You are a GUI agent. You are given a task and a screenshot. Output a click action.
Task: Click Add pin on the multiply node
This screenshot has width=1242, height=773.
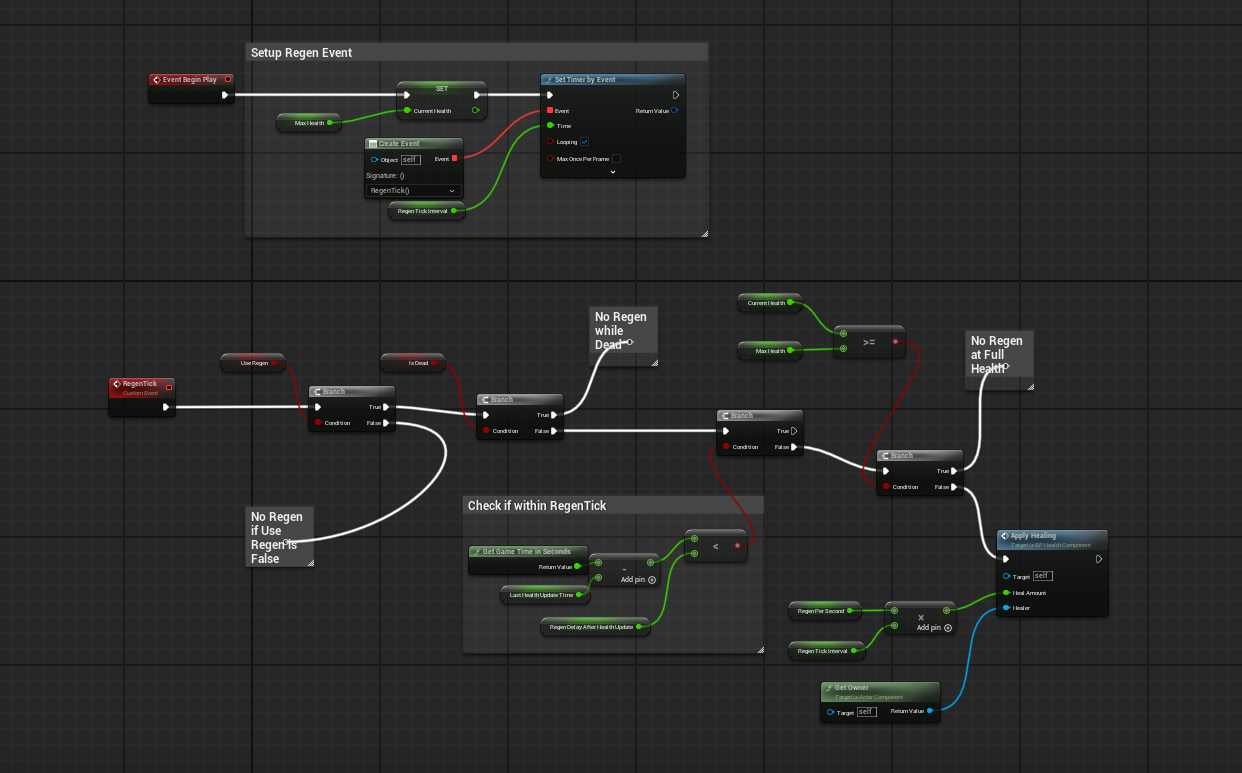click(935, 628)
